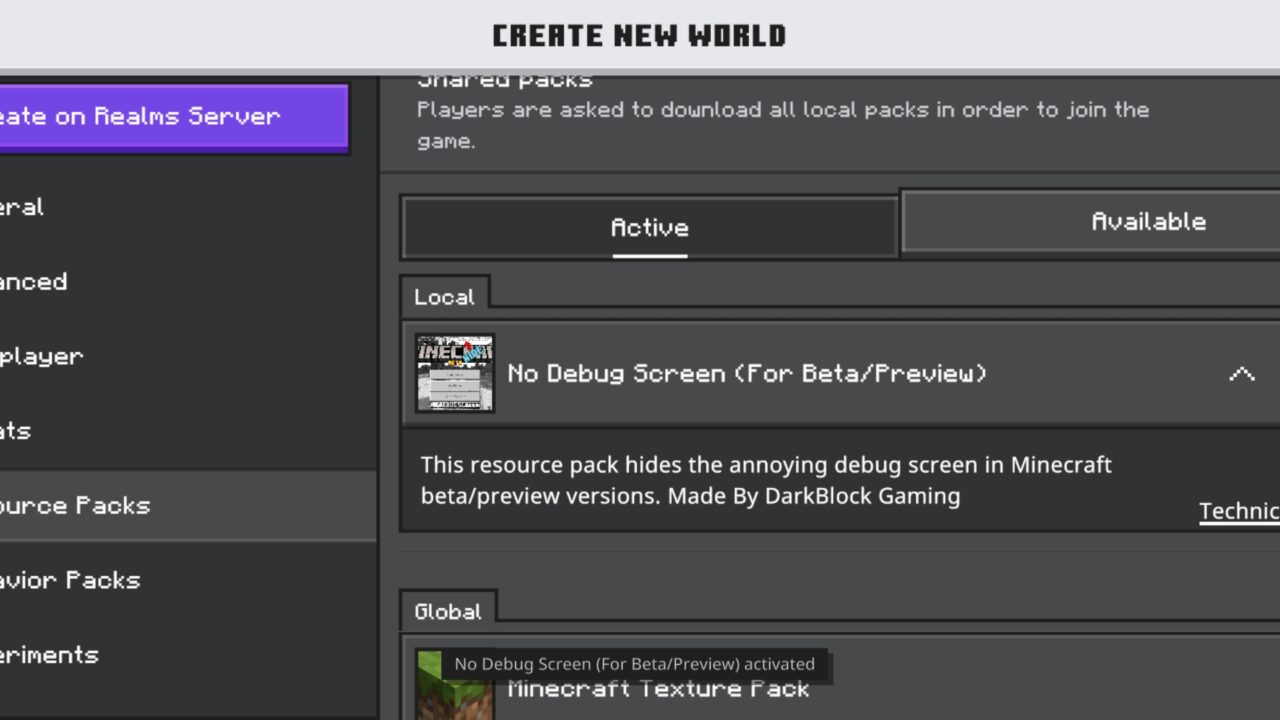Click the Create on Realms Server button
The height and width of the screenshot is (720, 1280).
tap(173, 117)
